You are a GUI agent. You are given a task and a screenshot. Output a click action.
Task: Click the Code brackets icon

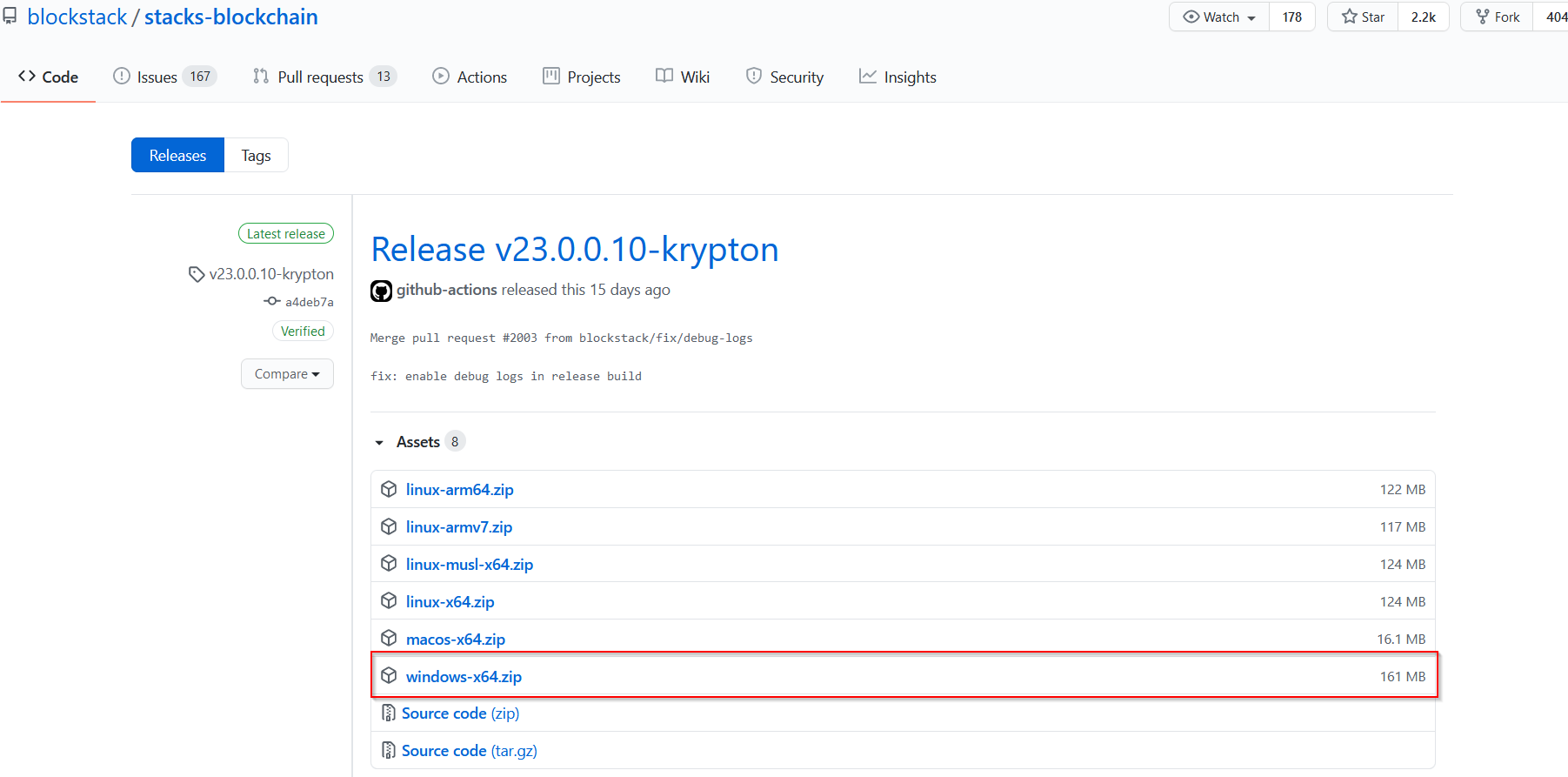click(27, 77)
